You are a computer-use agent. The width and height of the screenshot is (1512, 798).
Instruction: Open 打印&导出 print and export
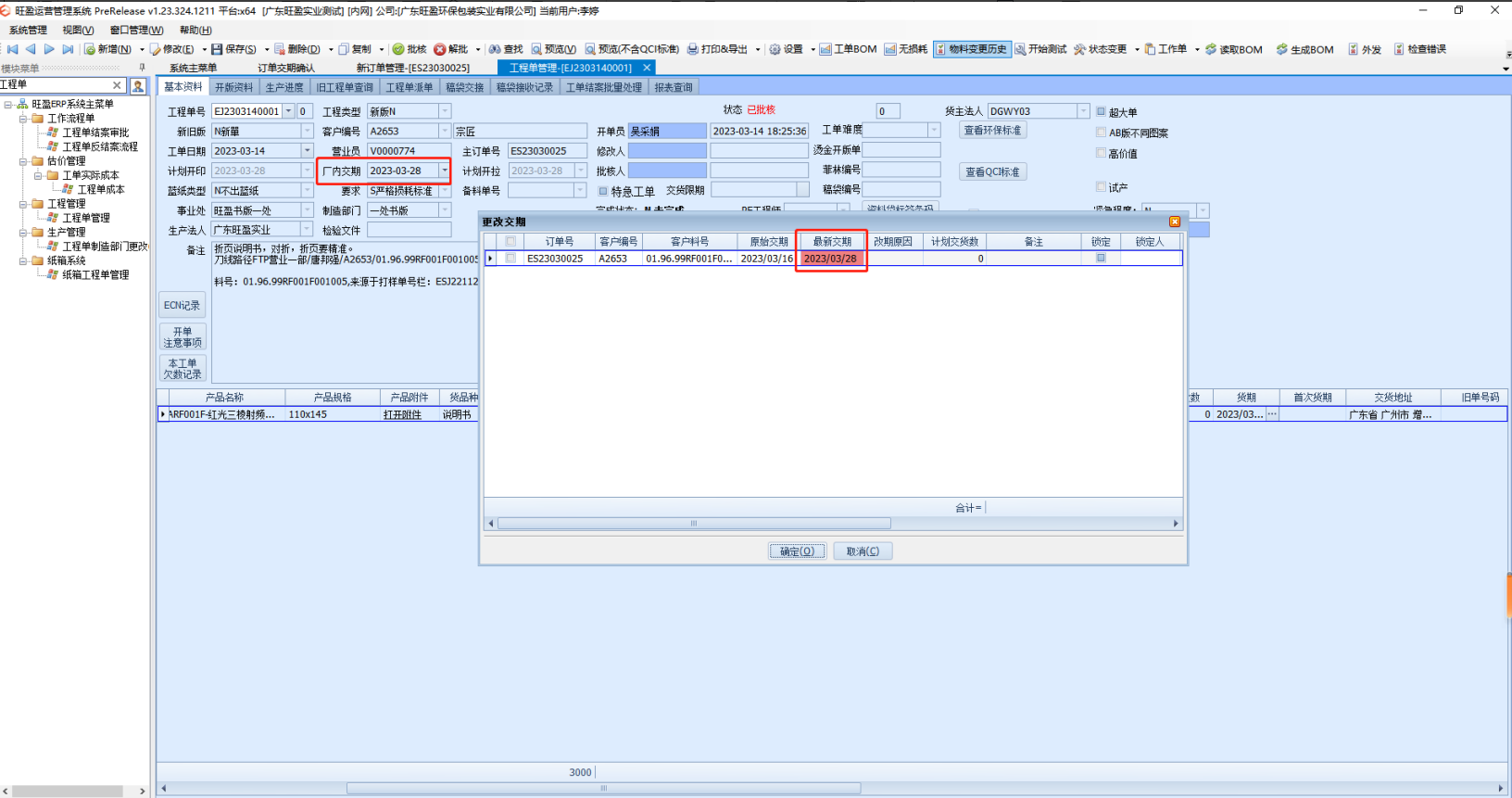click(x=718, y=49)
